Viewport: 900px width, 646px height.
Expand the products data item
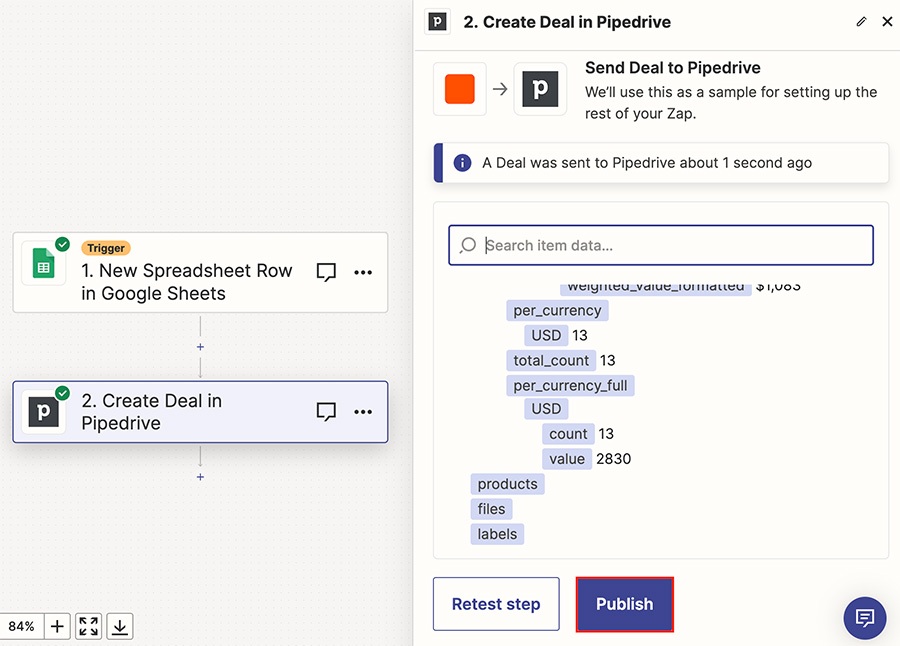pos(507,483)
